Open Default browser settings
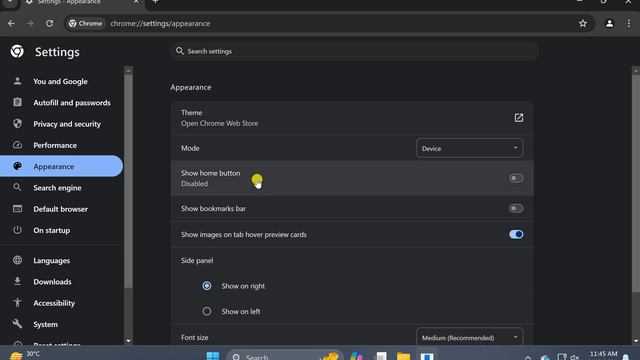This screenshot has height=360, width=640. pyautogui.click(x=61, y=209)
